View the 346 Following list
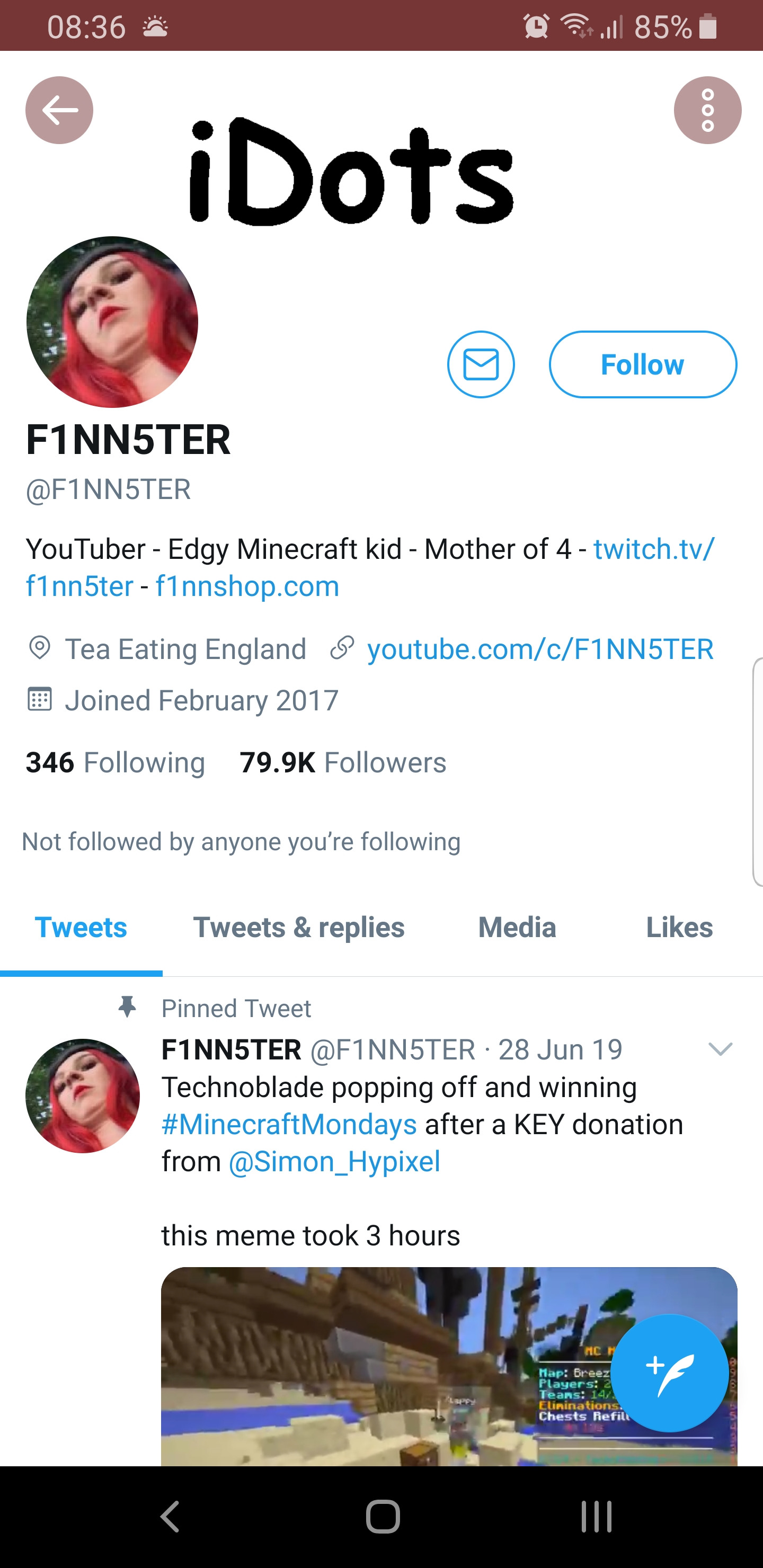Image resolution: width=763 pixels, height=1568 pixels. (x=115, y=762)
